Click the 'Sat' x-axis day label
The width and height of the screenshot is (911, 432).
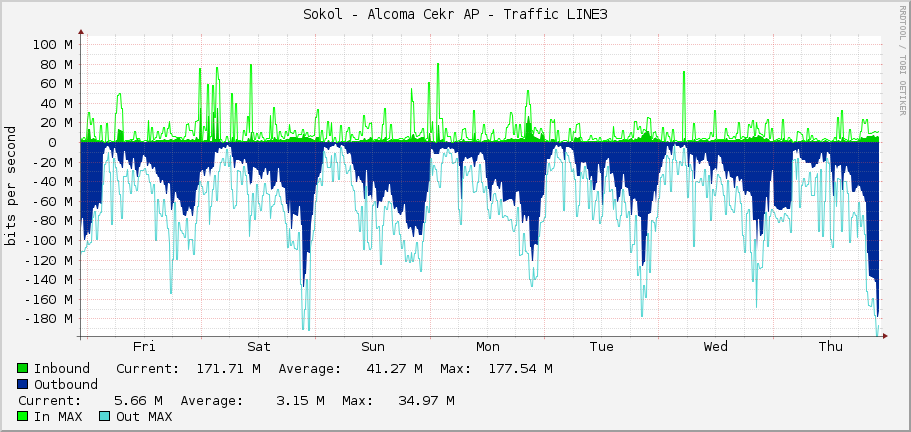259,347
